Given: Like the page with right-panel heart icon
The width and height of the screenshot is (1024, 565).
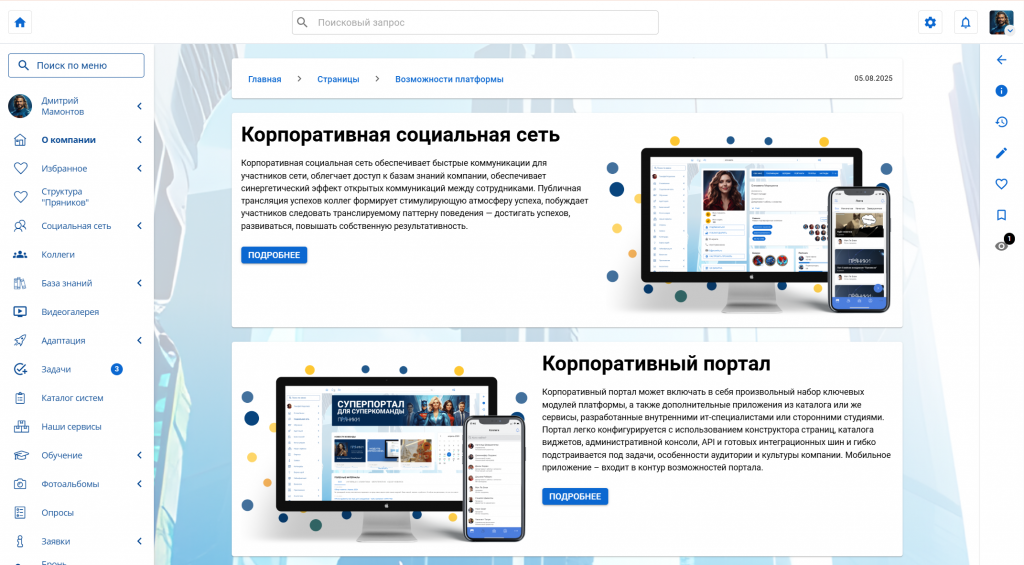Looking at the screenshot, I should point(1001,184).
